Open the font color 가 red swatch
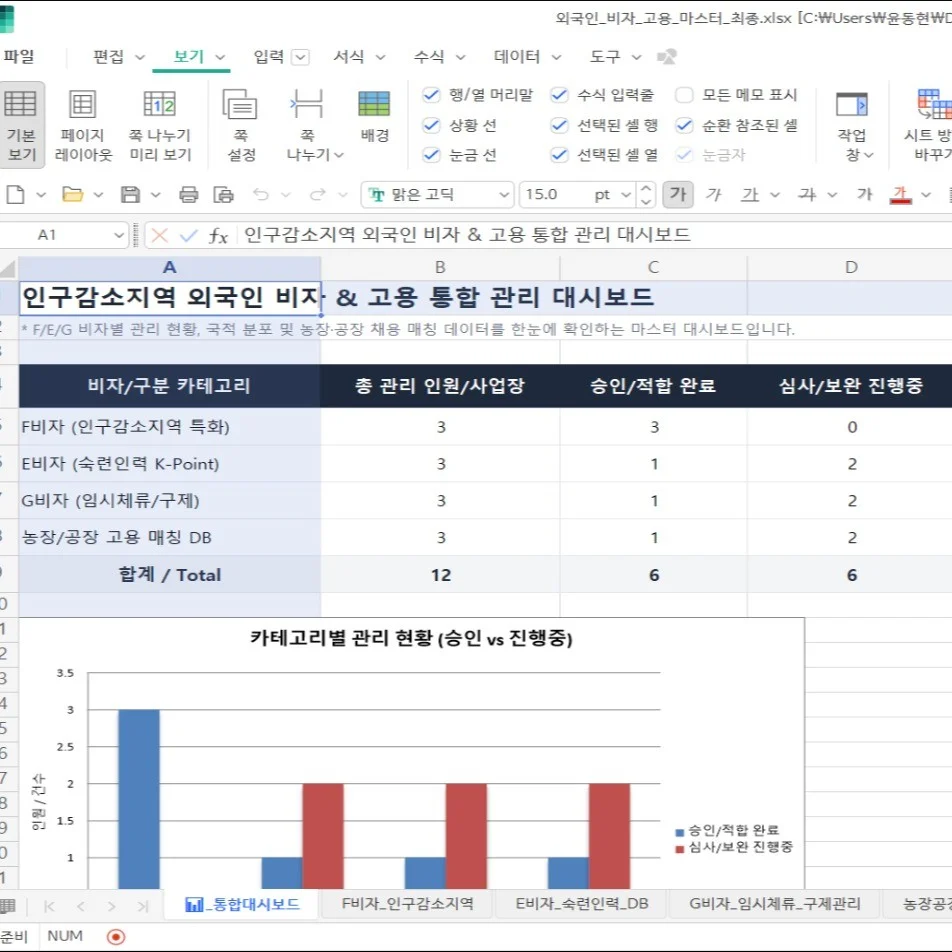This screenshot has width=952, height=952. click(x=900, y=195)
